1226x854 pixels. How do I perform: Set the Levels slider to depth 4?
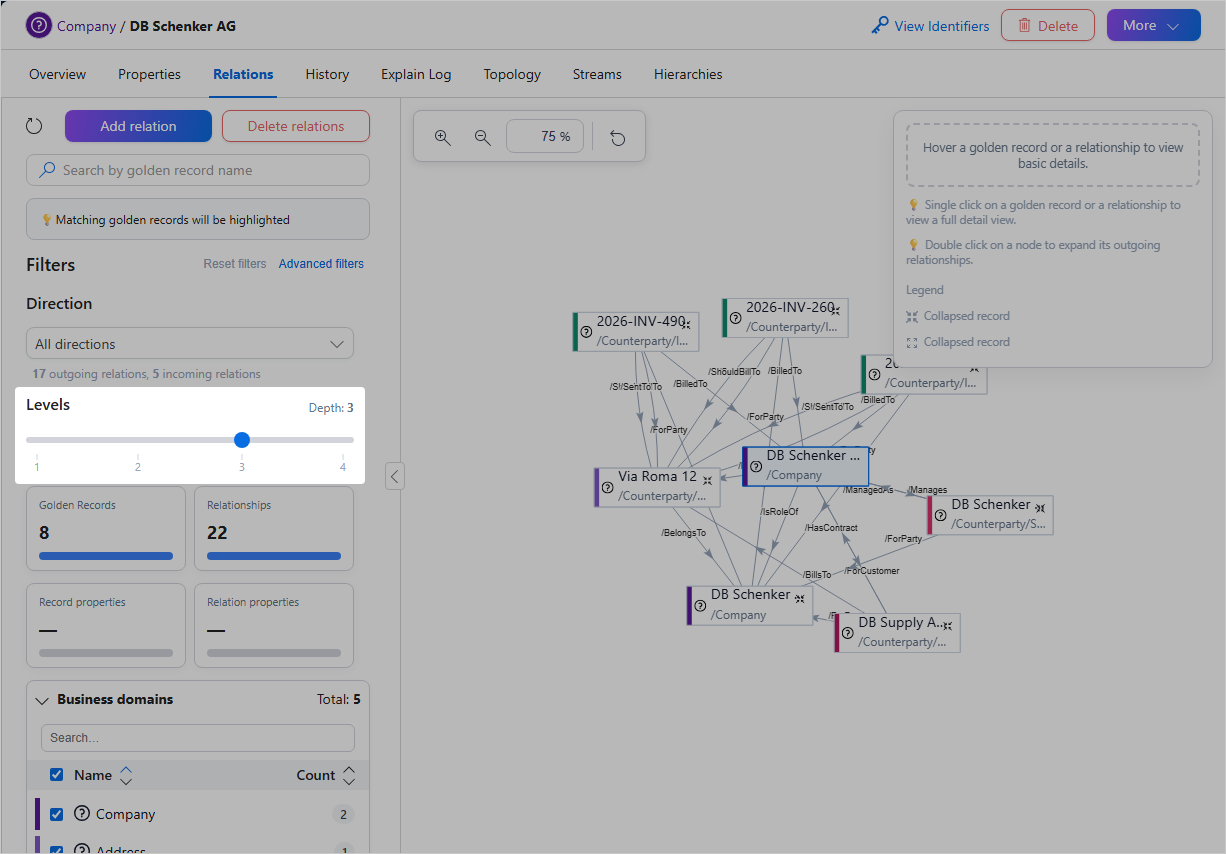[x=343, y=439]
